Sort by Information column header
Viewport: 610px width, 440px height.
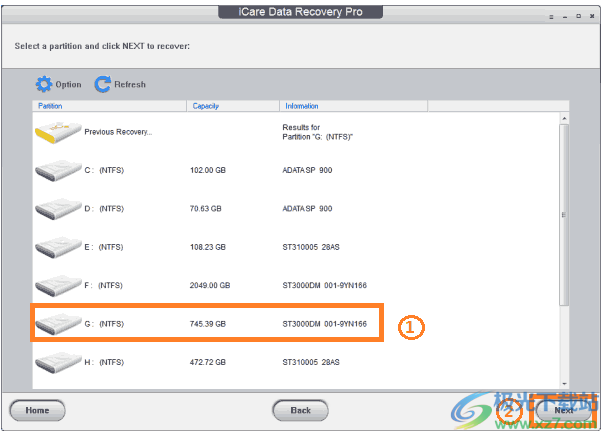click(x=354, y=106)
